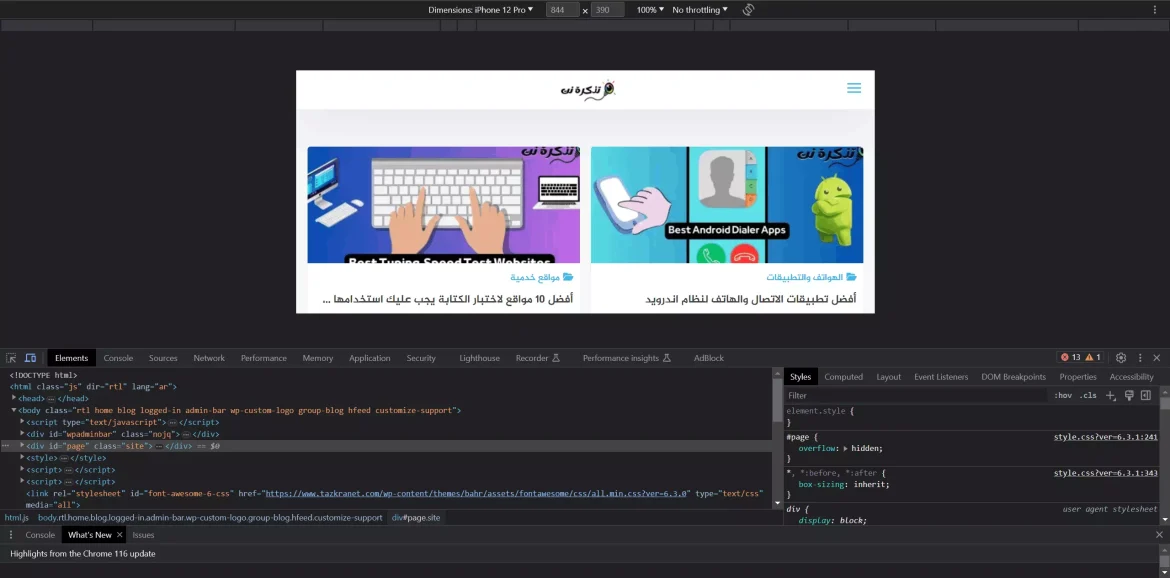This screenshot has width=1170, height=578.
Task: Open device toolbar three-dot options menu
Action: click(x=1155, y=10)
